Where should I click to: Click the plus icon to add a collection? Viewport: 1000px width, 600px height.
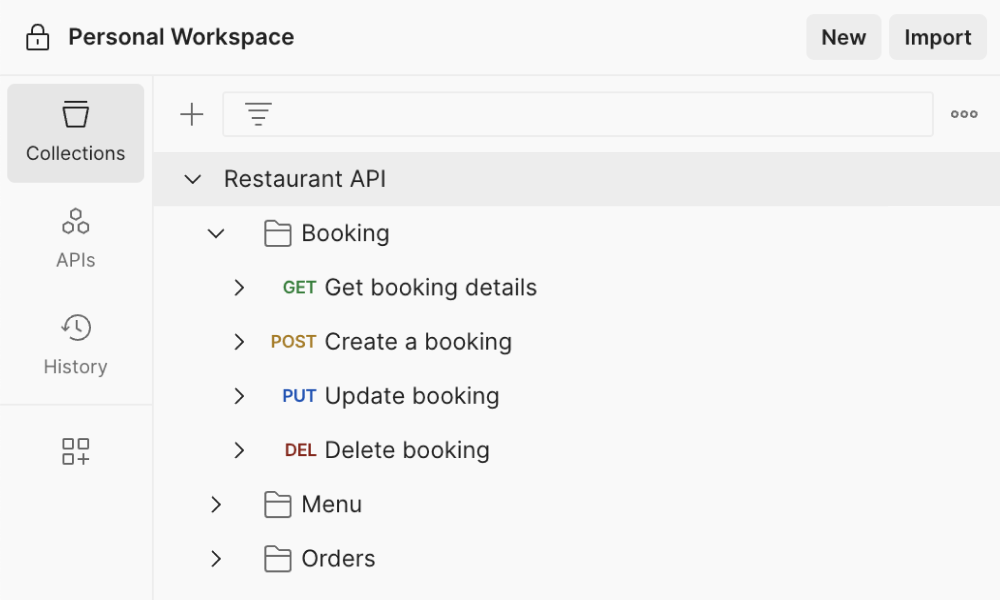191,113
